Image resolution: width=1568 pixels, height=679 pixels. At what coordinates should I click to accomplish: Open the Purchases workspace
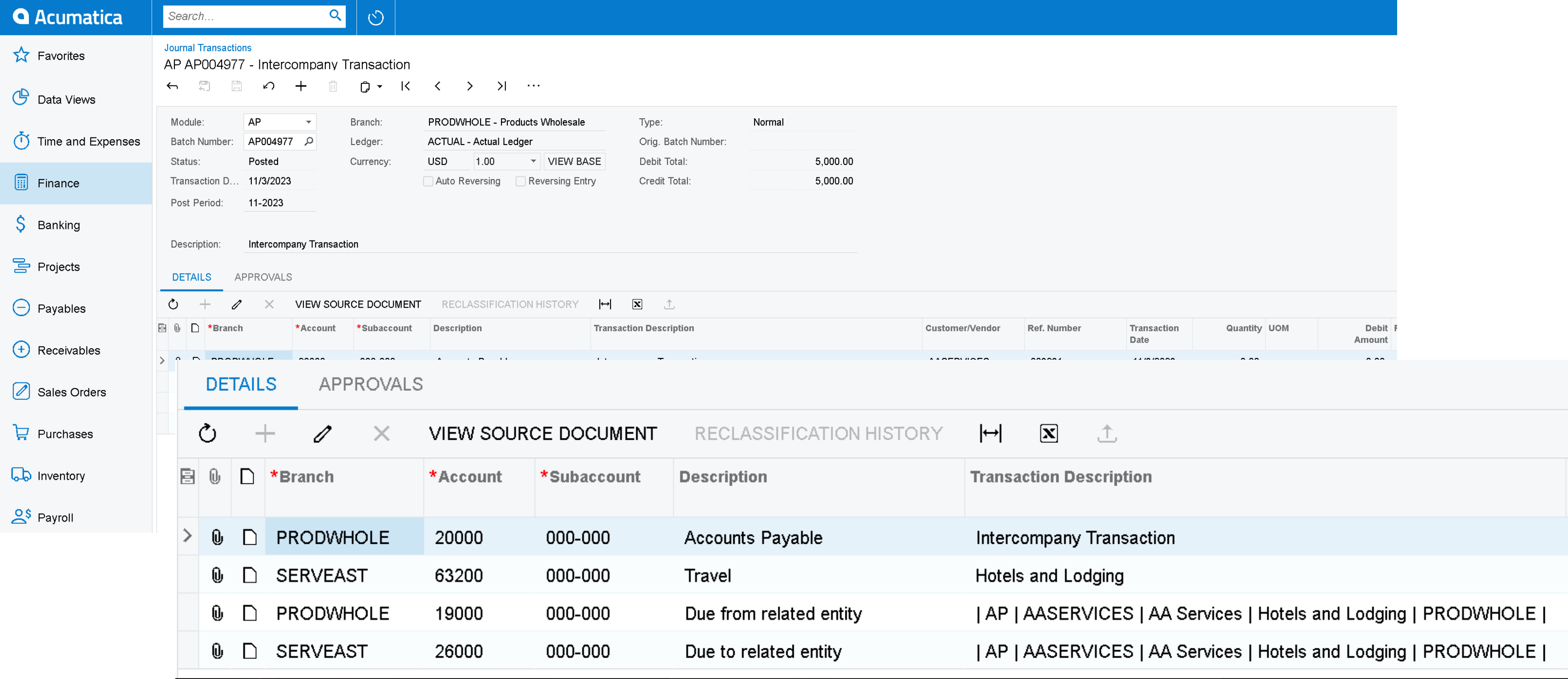76,434
